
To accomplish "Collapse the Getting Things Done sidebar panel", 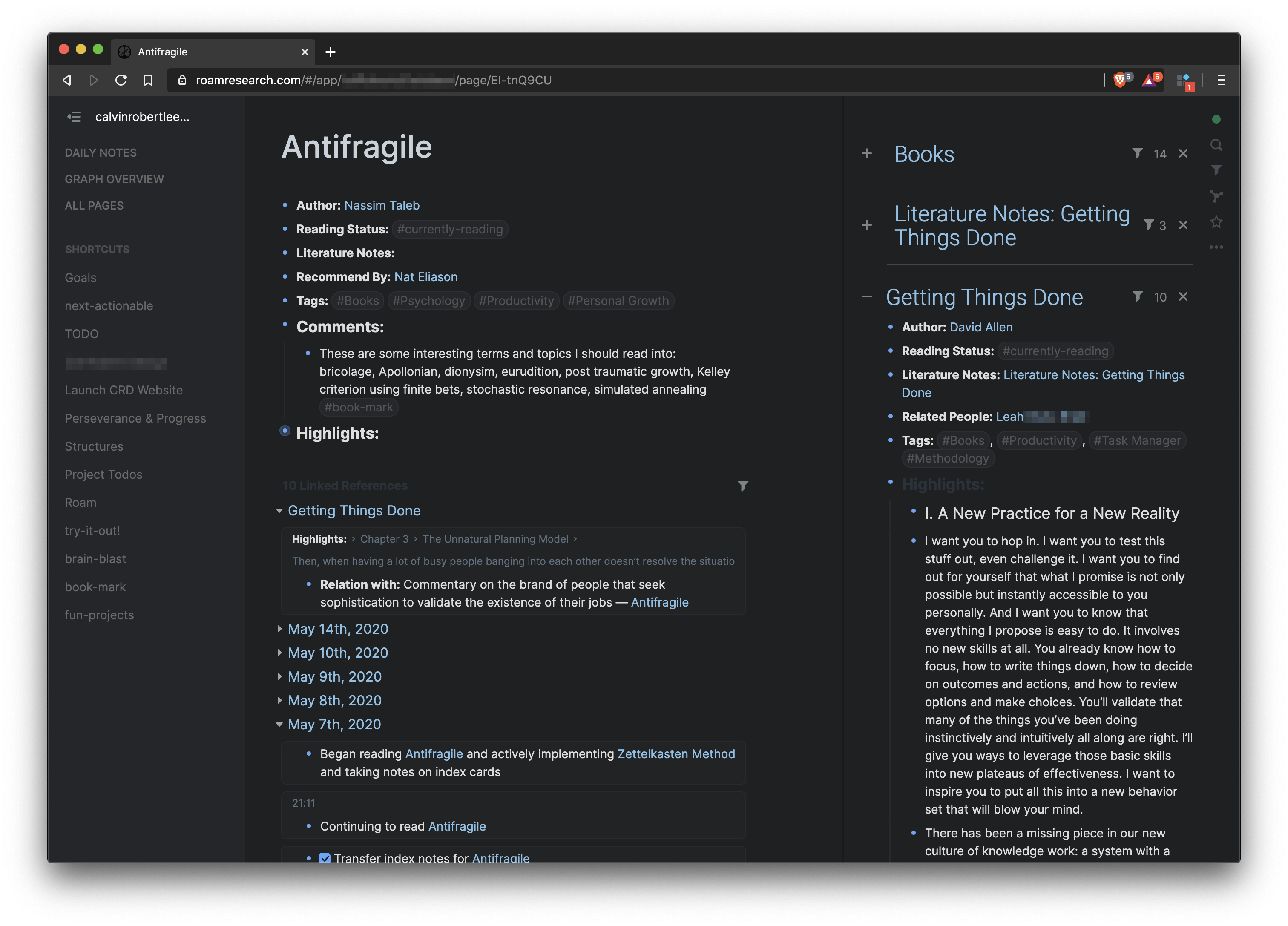I will [x=867, y=296].
